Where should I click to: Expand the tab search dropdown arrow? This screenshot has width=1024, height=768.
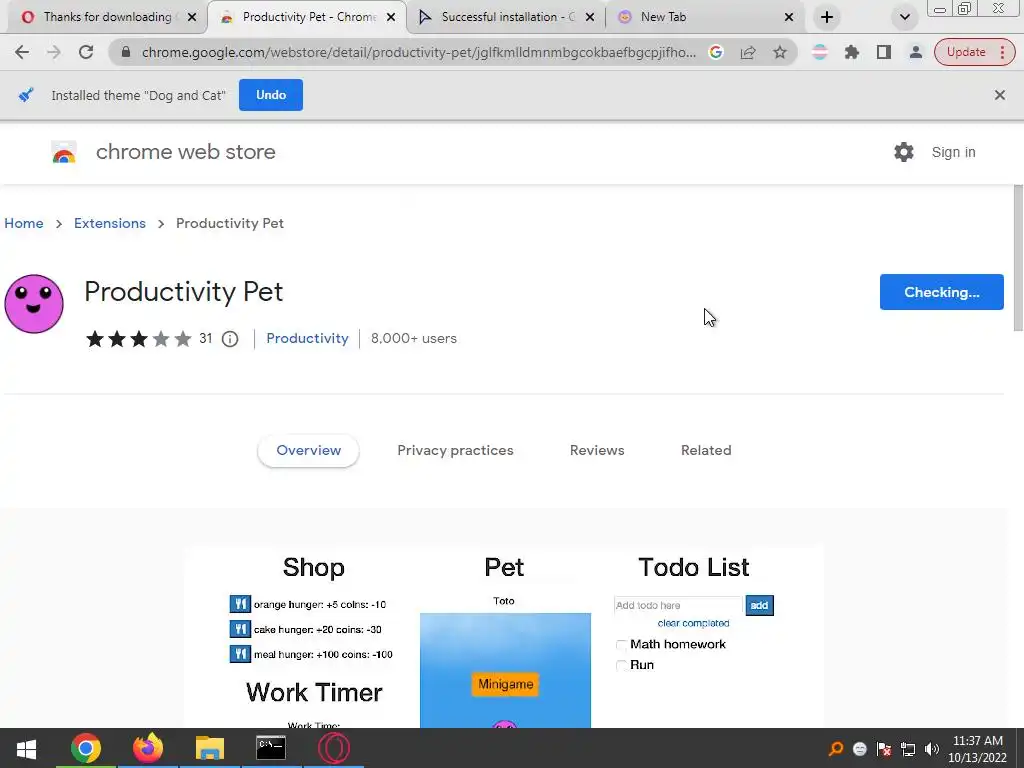tap(904, 17)
